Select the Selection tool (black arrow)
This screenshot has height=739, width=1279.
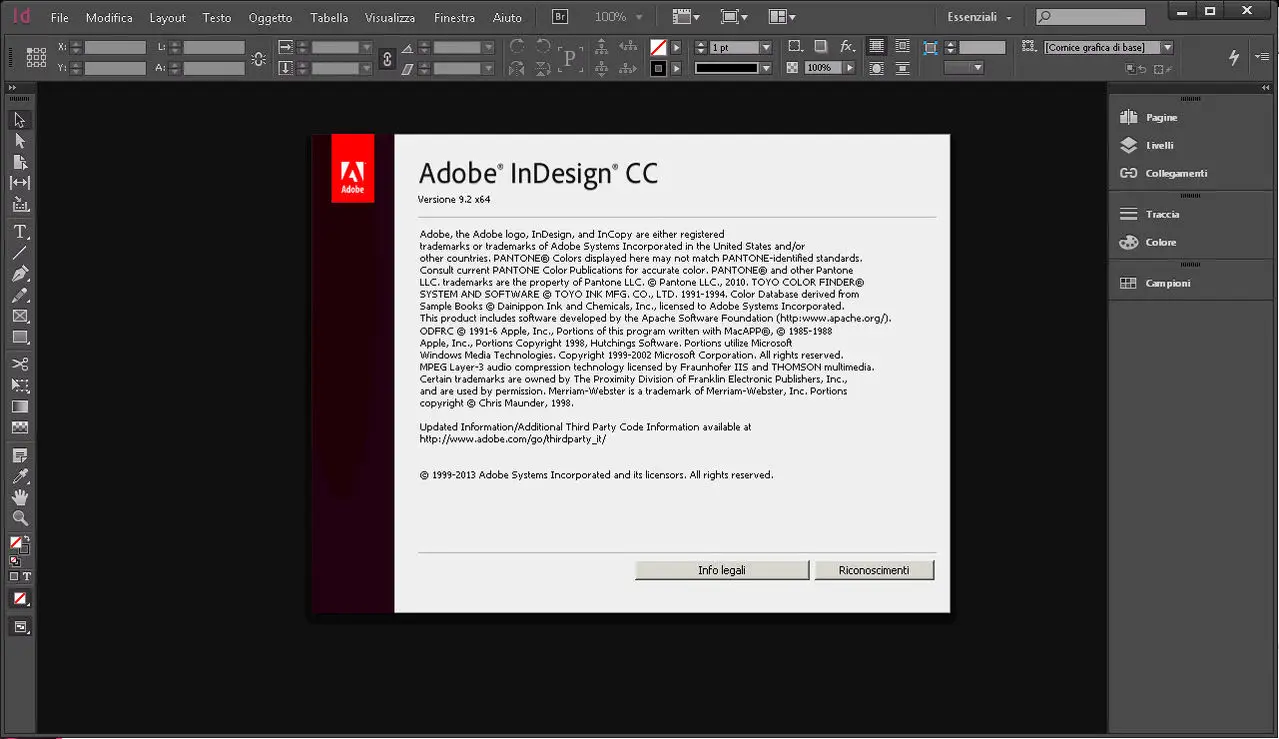[20, 120]
